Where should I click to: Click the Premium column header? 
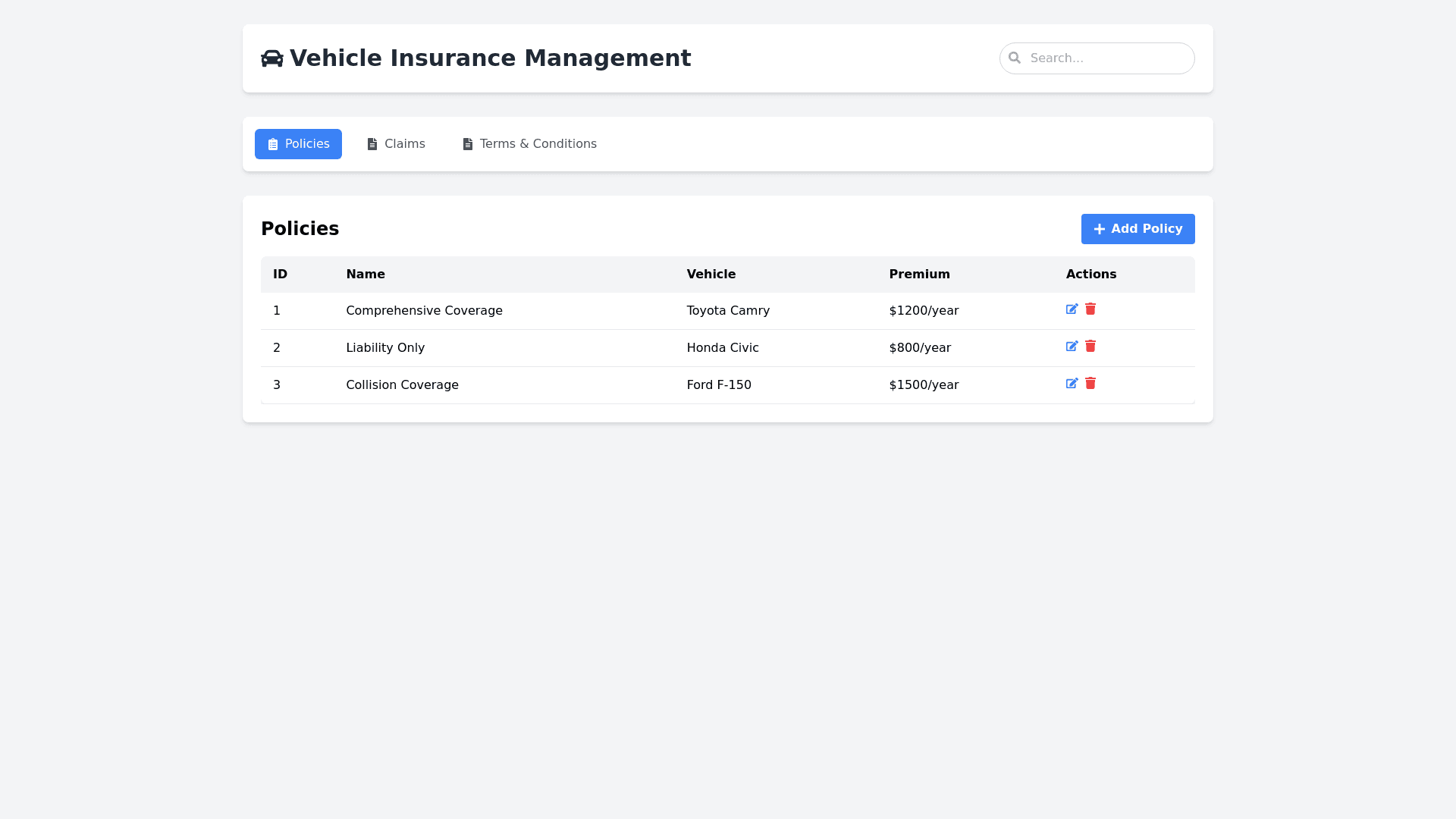tap(919, 275)
